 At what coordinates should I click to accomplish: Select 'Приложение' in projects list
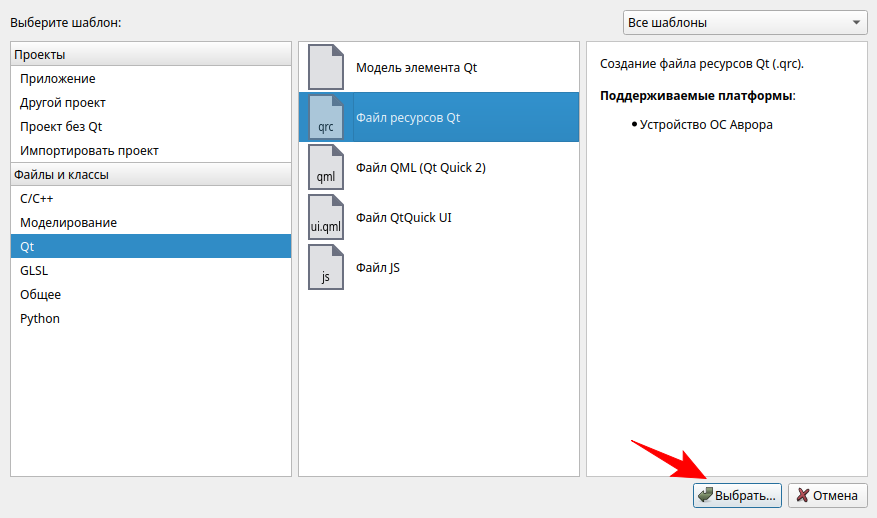point(58,78)
